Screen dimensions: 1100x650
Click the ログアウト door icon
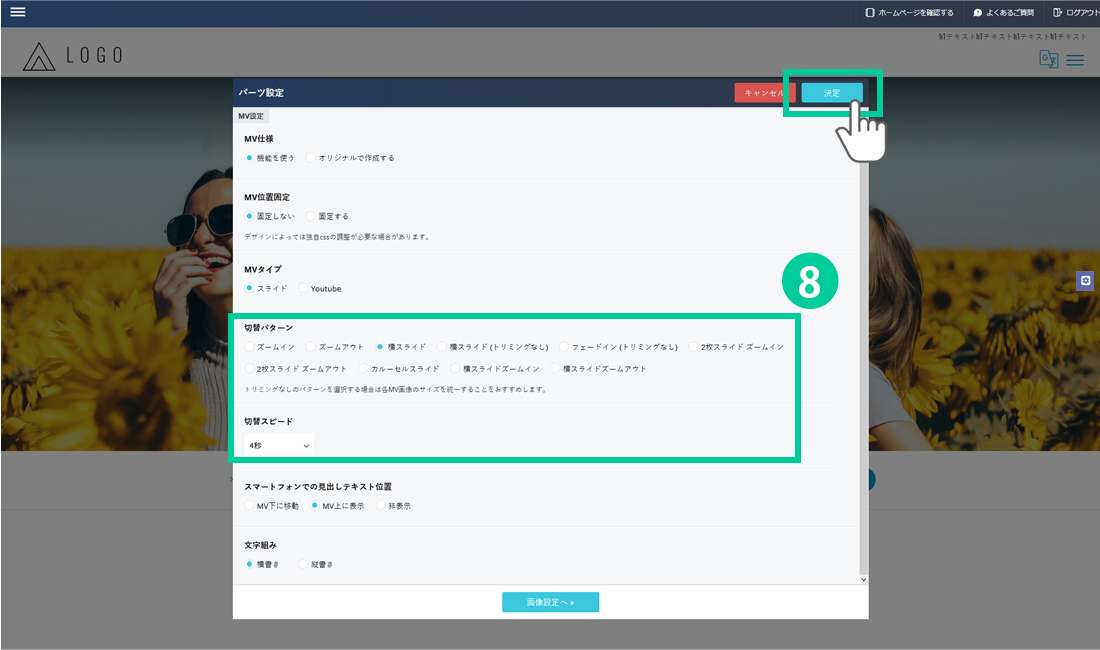point(1057,13)
